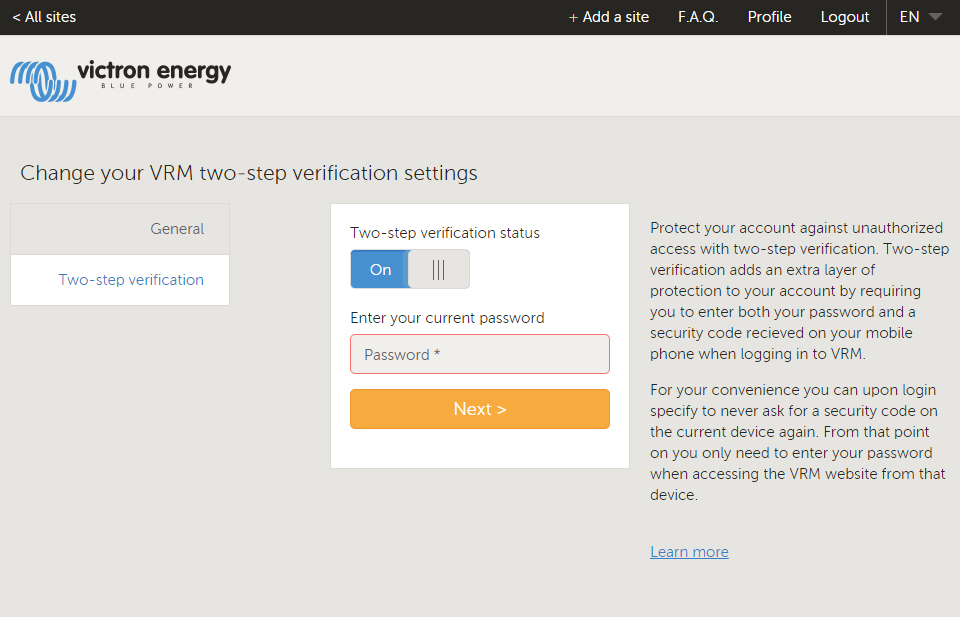Click the Enter your current password label

point(447,318)
